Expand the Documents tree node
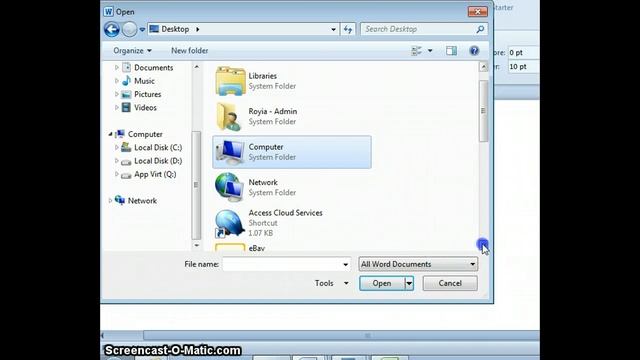Image resolution: width=640 pixels, height=360 pixels. (117, 67)
